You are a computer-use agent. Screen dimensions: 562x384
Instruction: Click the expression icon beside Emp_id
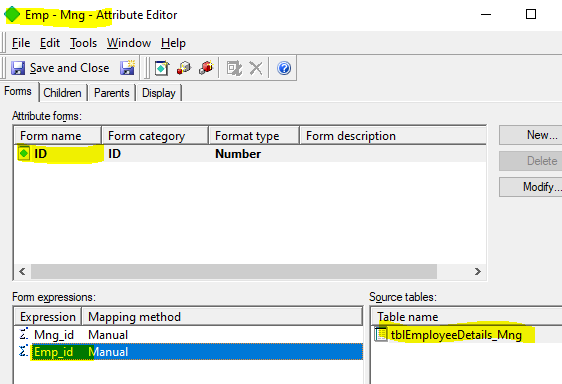pyautogui.click(x=24, y=351)
